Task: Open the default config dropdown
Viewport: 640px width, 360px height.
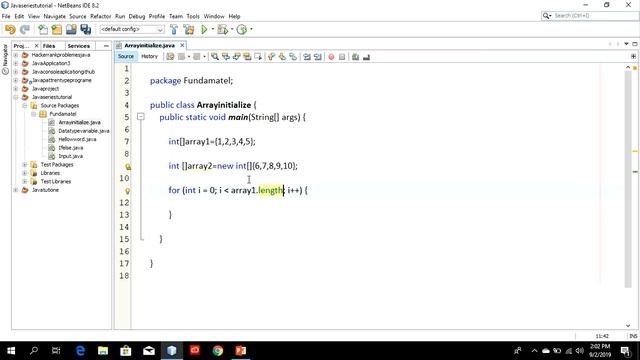Action: (x=132, y=29)
